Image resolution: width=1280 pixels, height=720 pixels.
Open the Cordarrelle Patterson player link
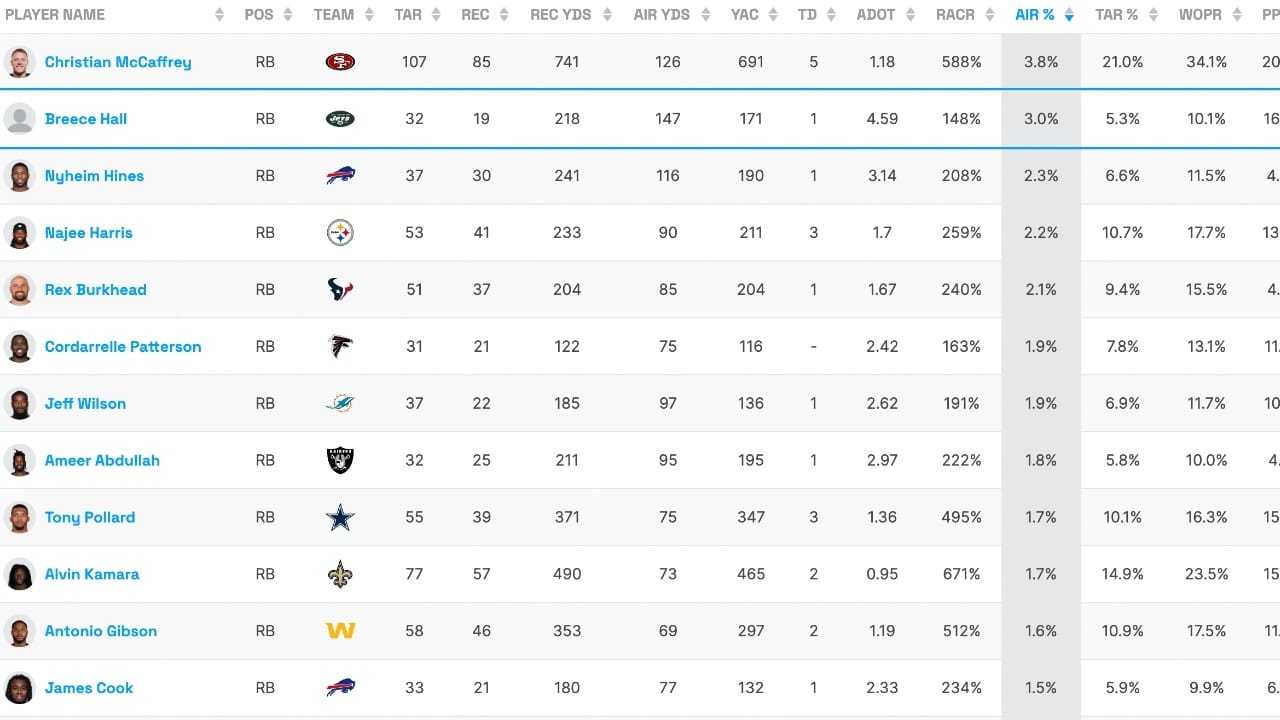click(x=123, y=347)
